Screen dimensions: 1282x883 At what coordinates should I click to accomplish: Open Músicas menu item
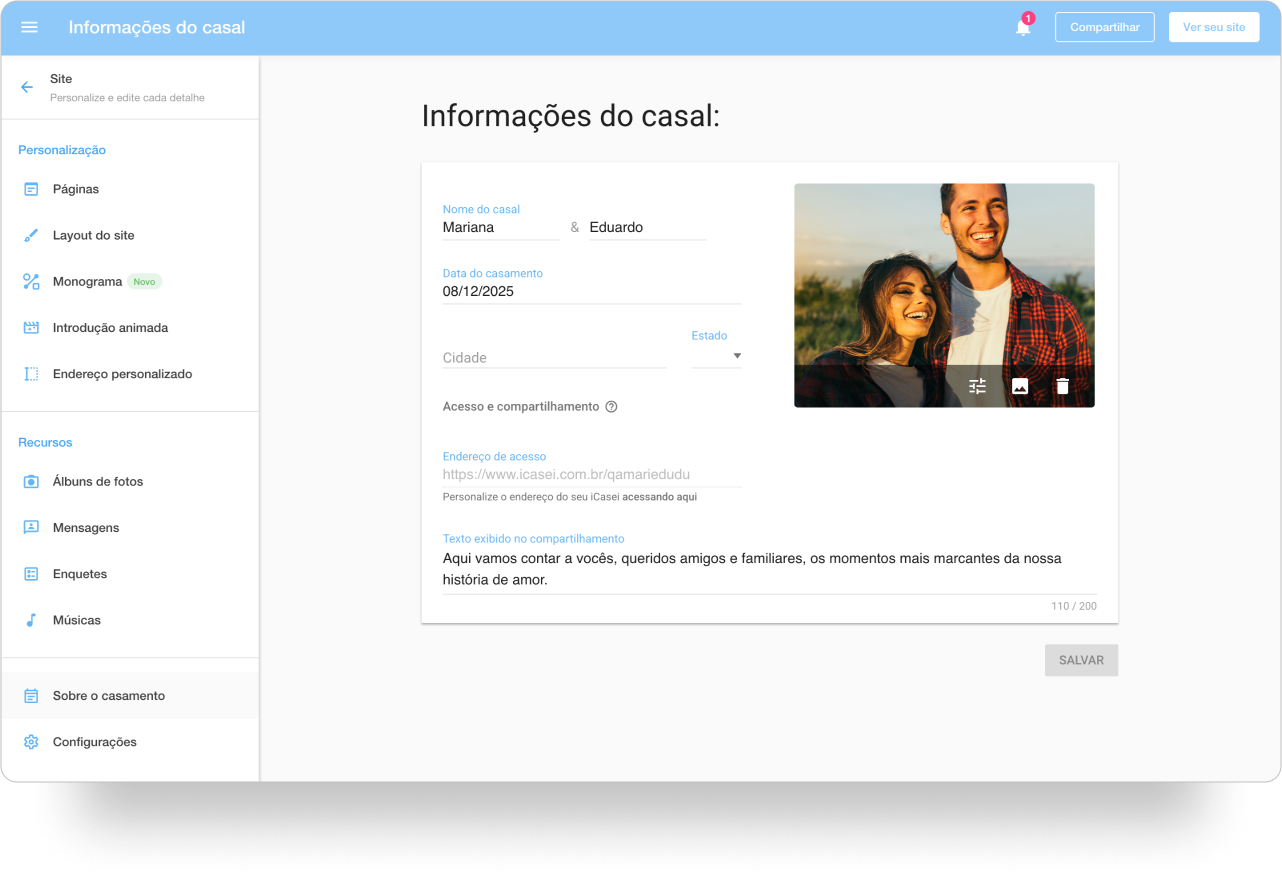[x=130, y=620]
